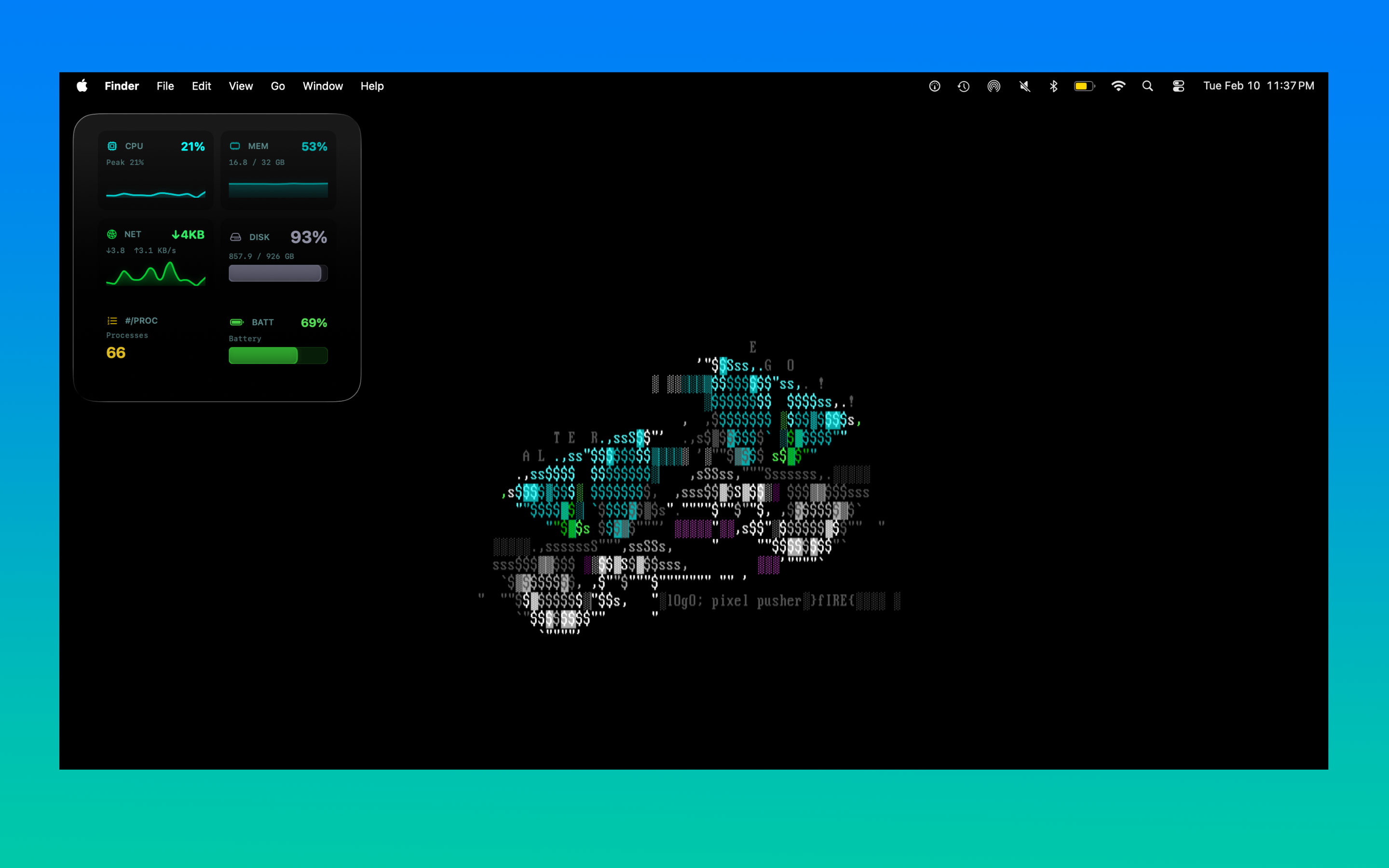The width and height of the screenshot is (1389, 868).
Task: Select the CPU chip icon in the widget
Action: [112, 147]
